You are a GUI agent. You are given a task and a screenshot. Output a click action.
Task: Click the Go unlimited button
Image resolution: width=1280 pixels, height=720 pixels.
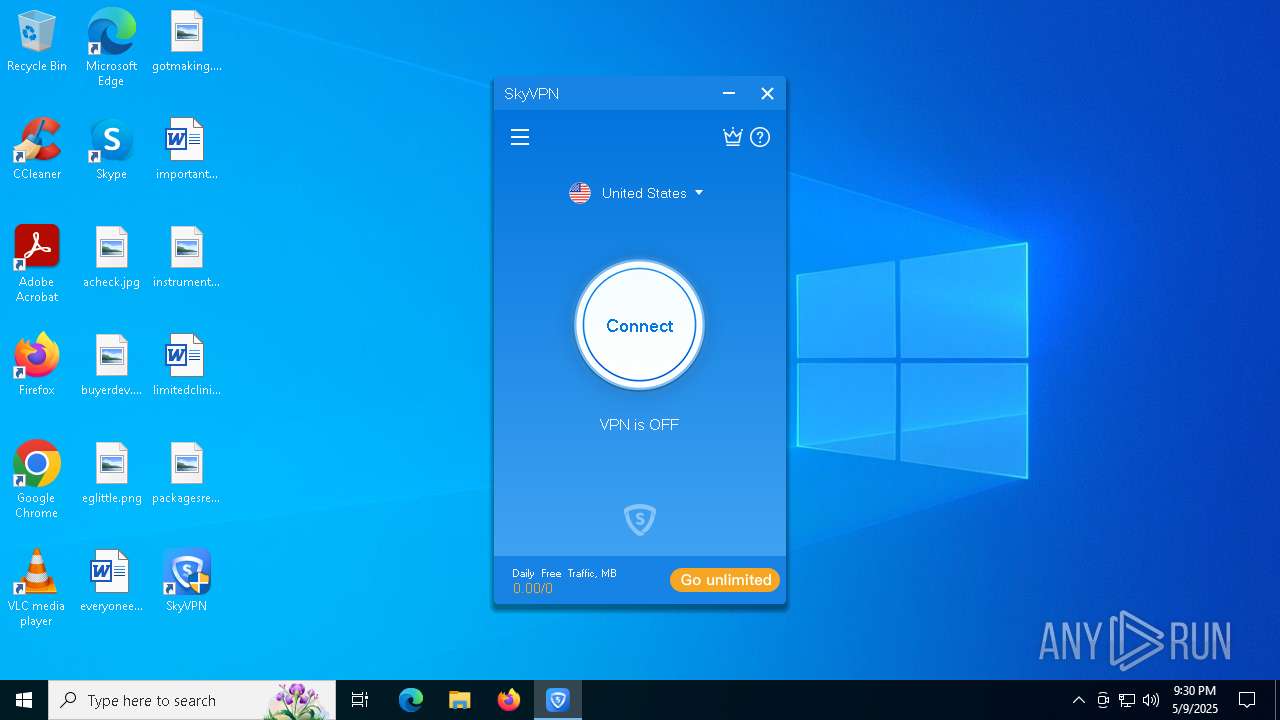[725, 580]
